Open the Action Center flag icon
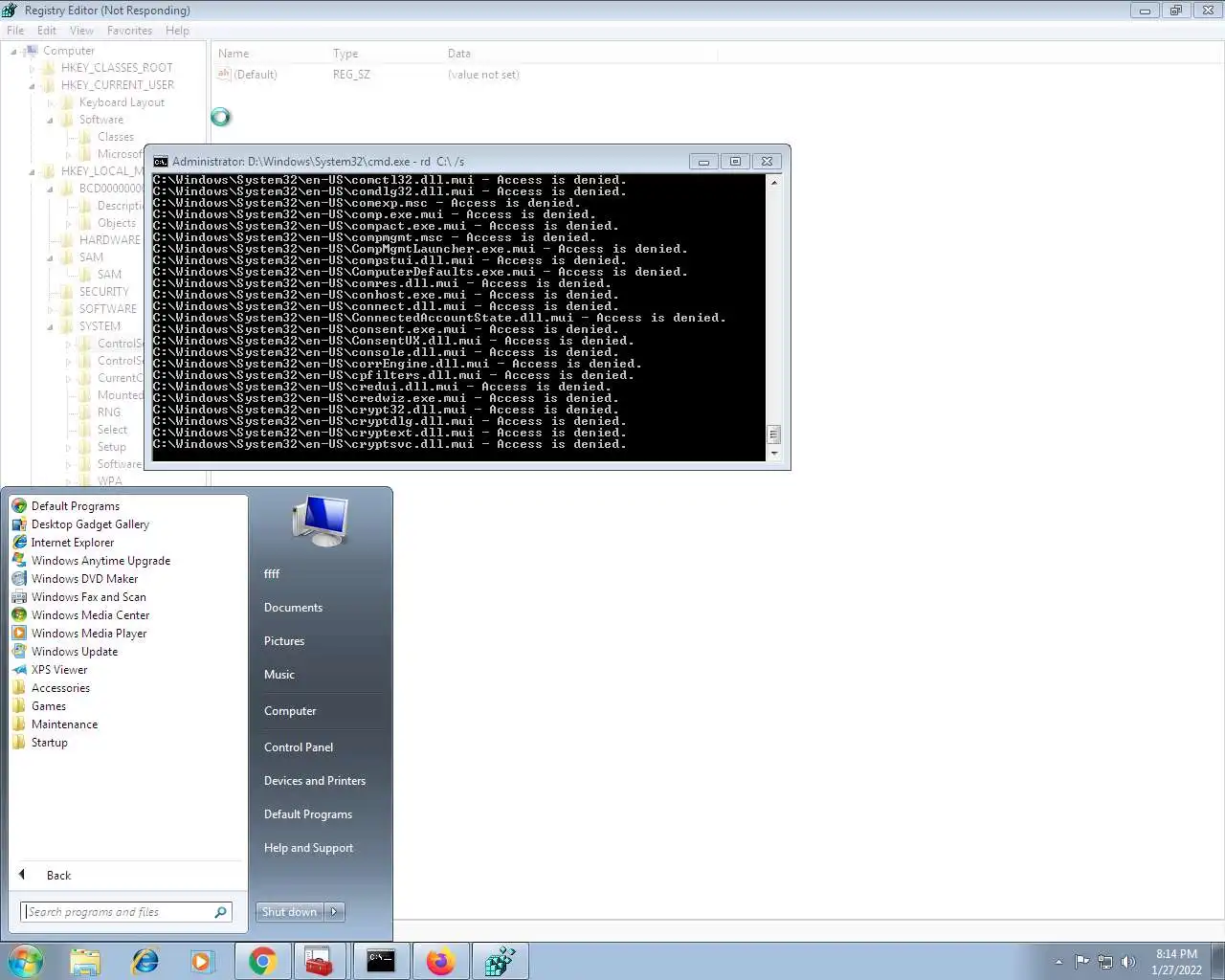The height and width of the screenshot is (980, 1225). tap(1081, 962)
